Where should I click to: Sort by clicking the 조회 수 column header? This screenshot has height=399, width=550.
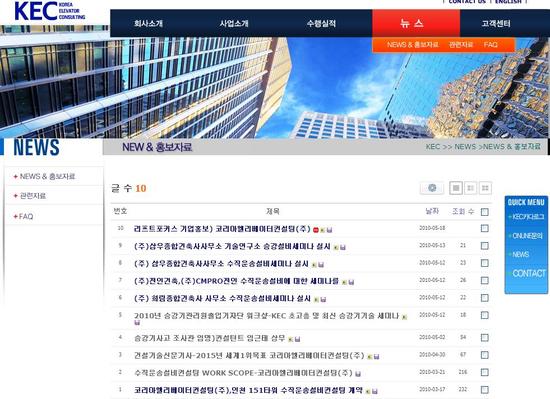tap(463, 211)
